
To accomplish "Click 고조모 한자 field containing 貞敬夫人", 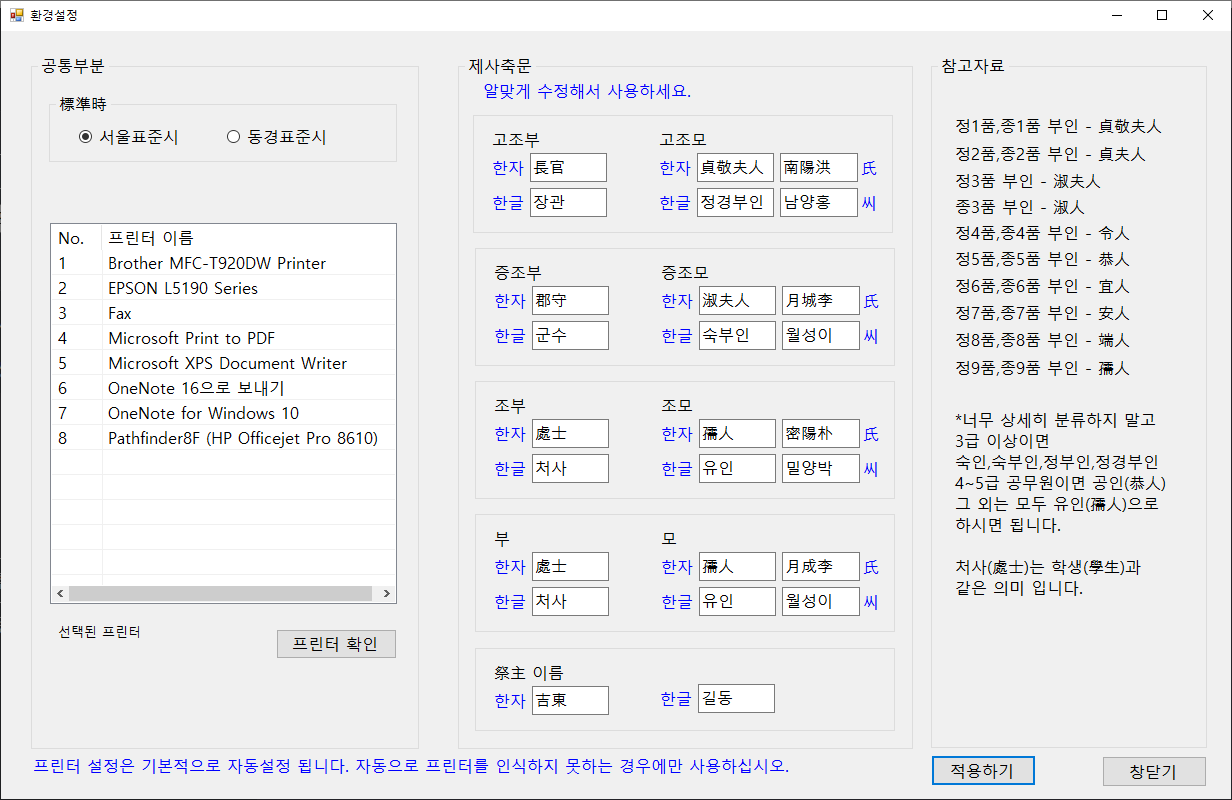I will pyautogui.click(x=735, y=168).
